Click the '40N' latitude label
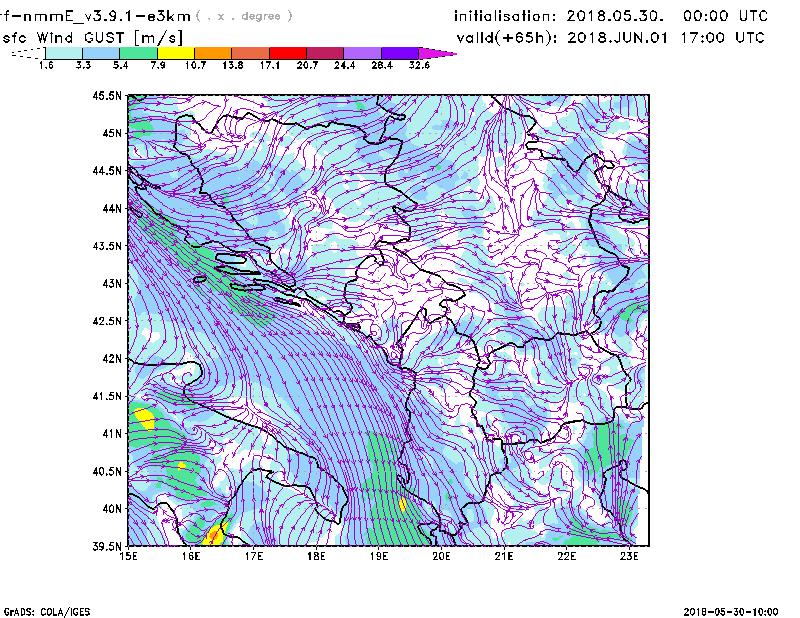Viewport: 800px width, 618px height. (x=112, y=509)
